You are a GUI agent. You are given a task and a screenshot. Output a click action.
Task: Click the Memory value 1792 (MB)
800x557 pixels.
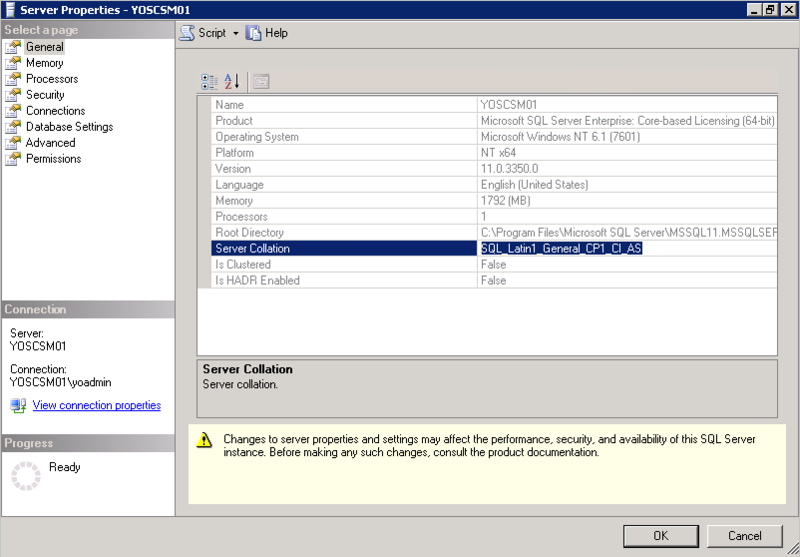[505, 200]
